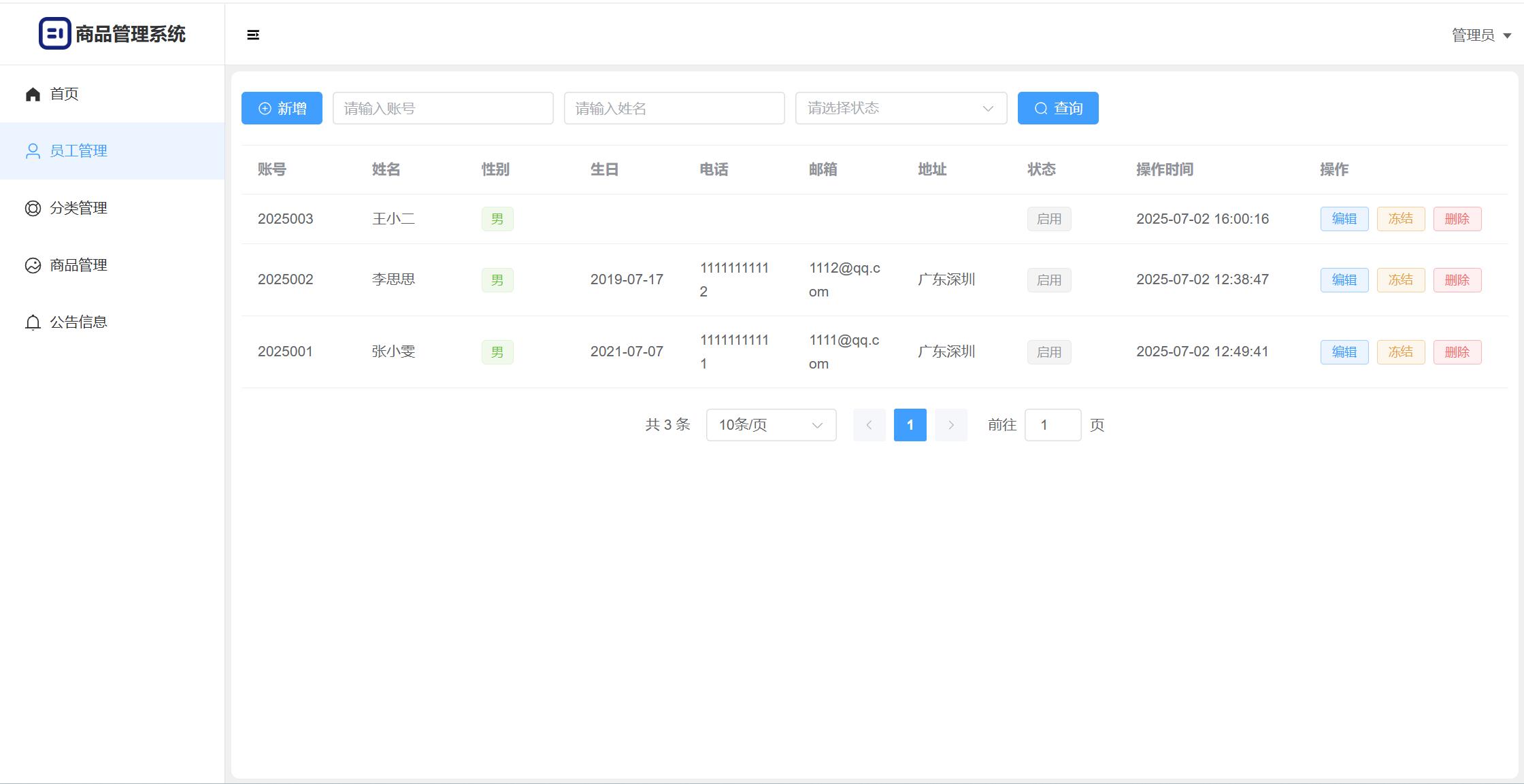
Task: Click the next page arrow
Action: point(950,425)
